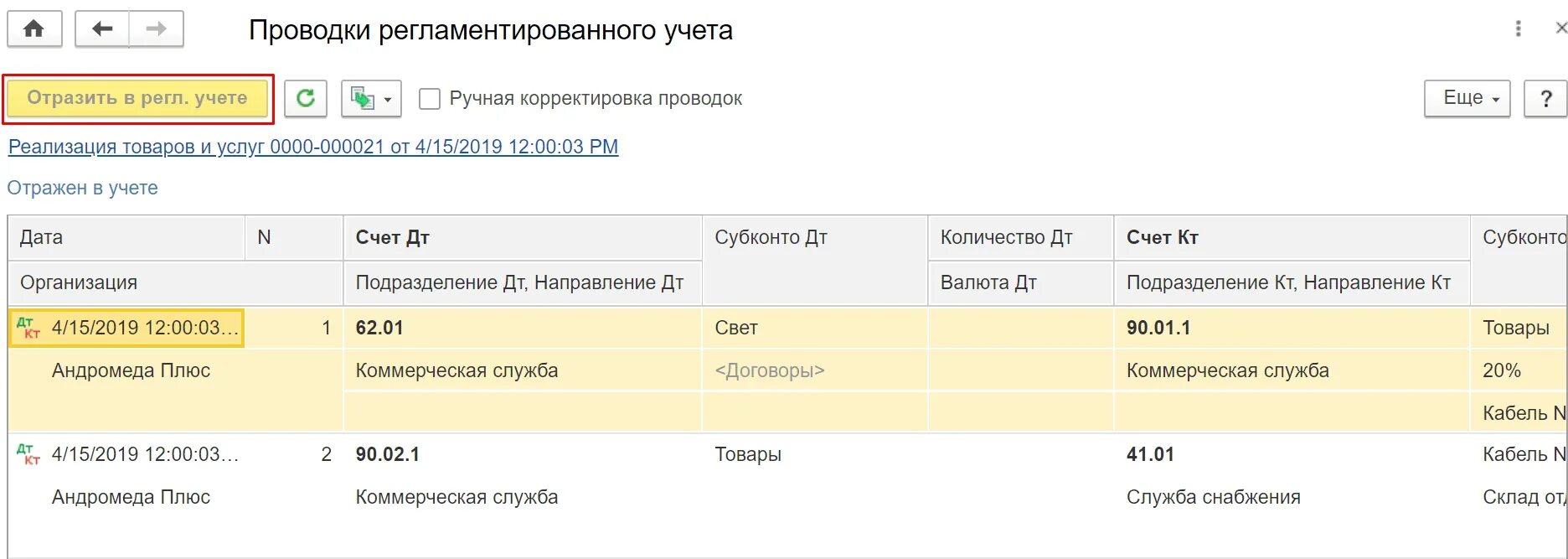Screen dimensions: 1568x559
Task: Click the Счет Дт column header
Action: coord(393,237)
